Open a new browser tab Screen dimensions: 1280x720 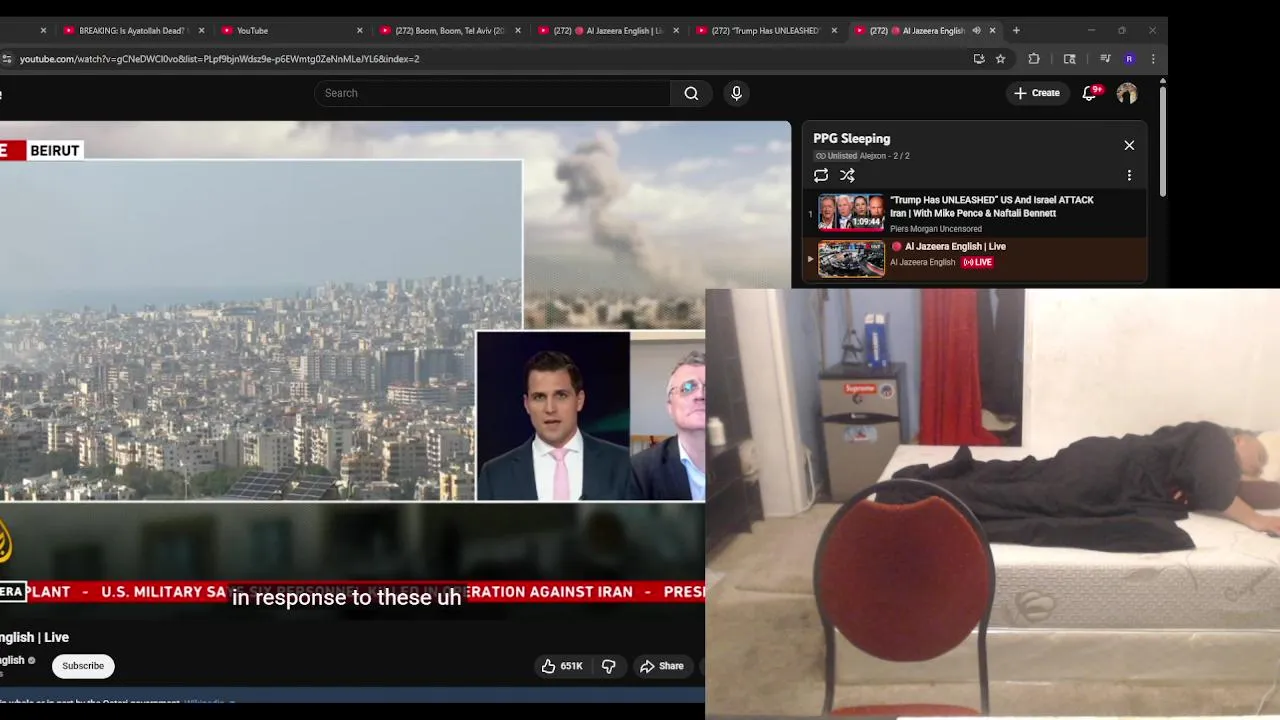pos(1016,31)
